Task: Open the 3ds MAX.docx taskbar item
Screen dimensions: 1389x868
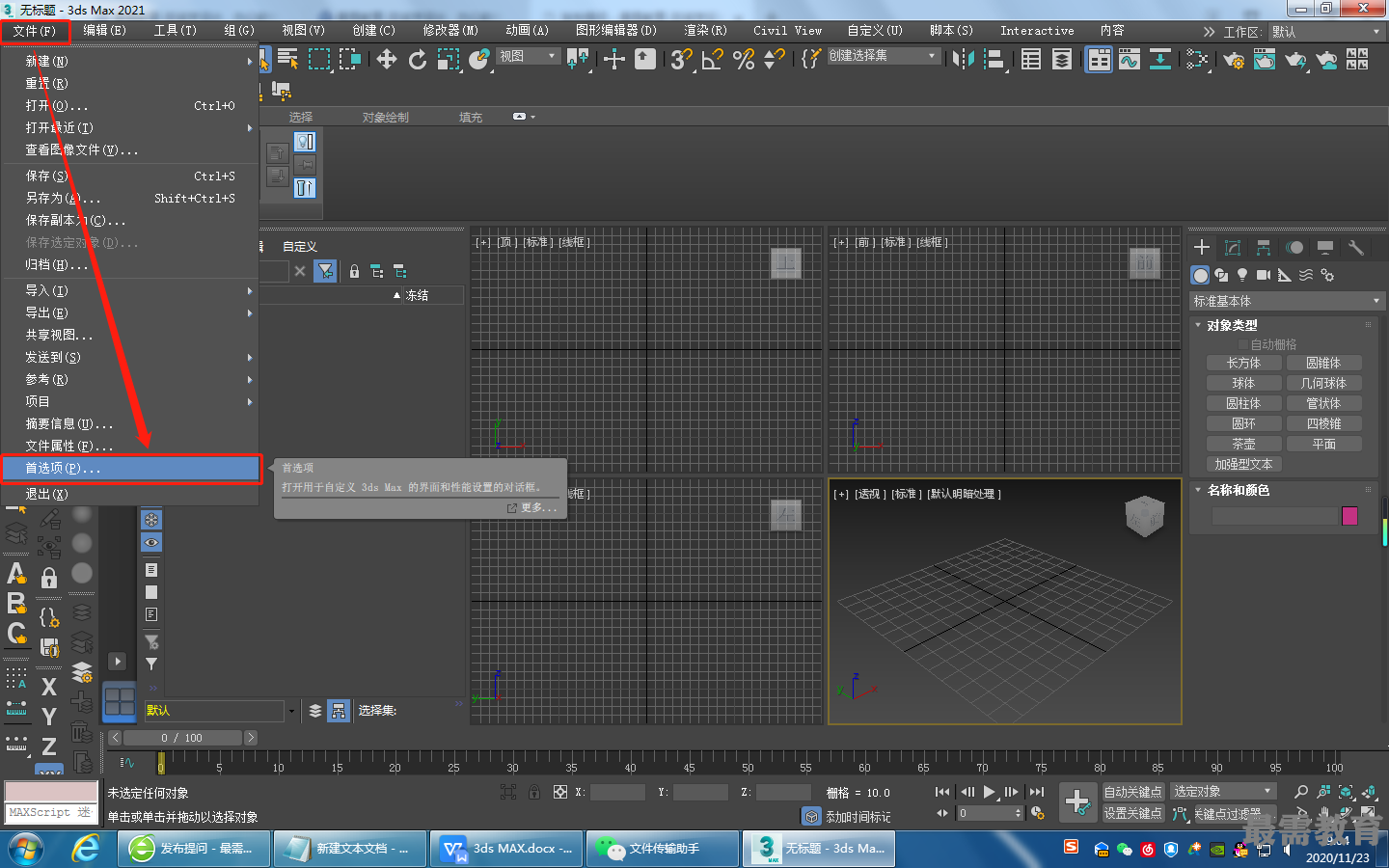Action: coord(506,849)
